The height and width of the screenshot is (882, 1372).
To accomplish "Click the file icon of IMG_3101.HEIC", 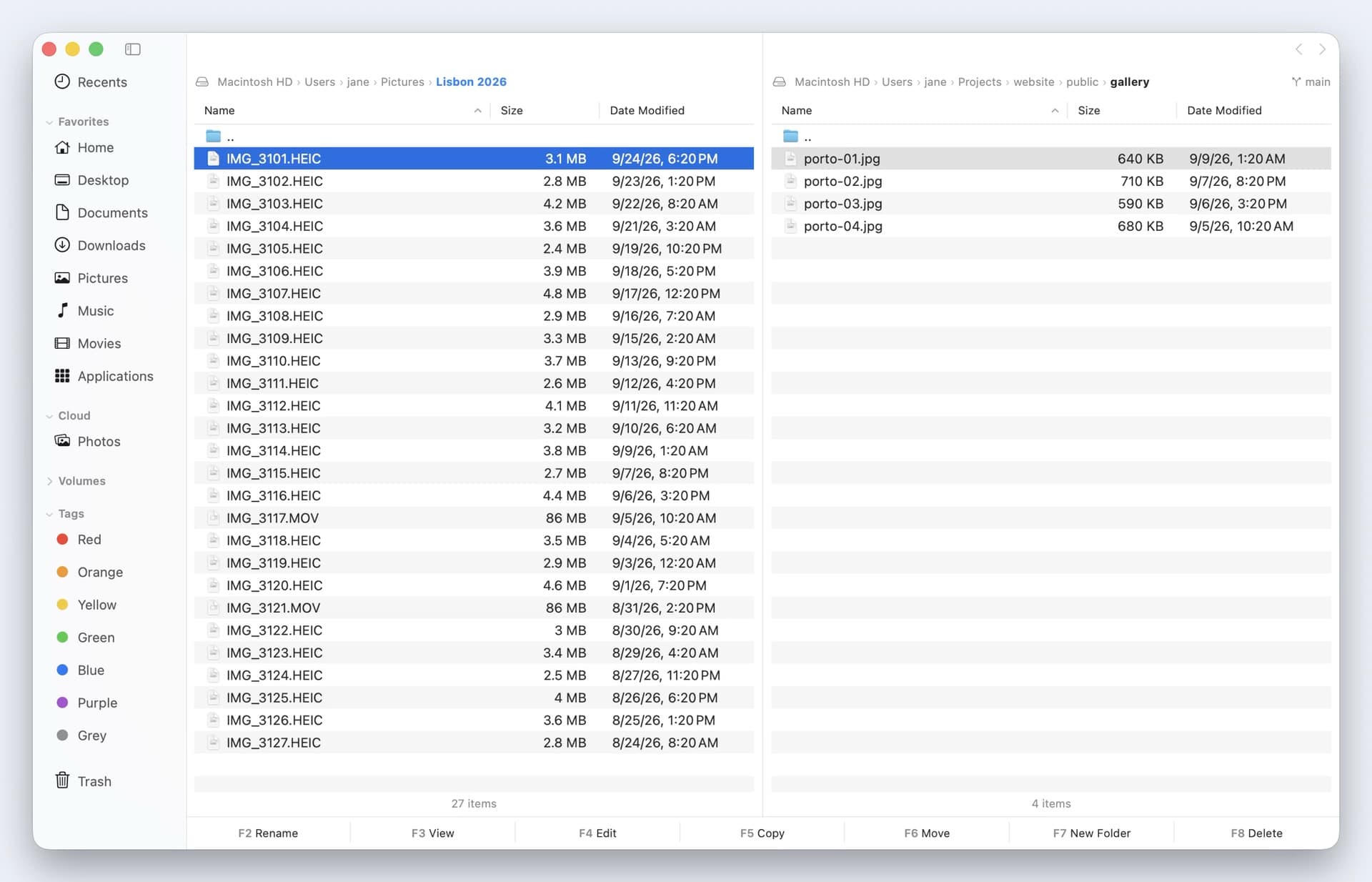I will point(213,158).
